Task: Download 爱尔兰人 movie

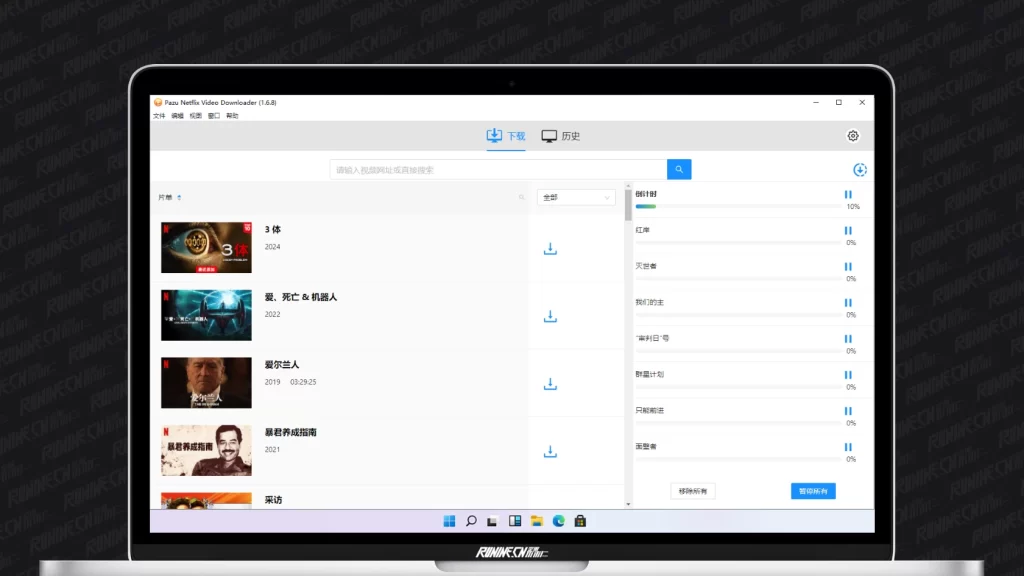Action: (x=549, y=384)
